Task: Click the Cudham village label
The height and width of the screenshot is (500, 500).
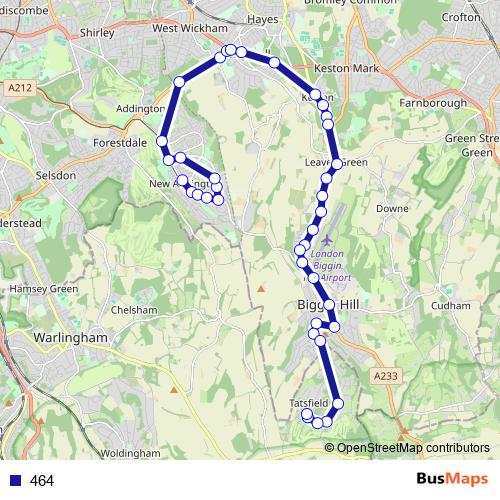Action: pos(451,306)
